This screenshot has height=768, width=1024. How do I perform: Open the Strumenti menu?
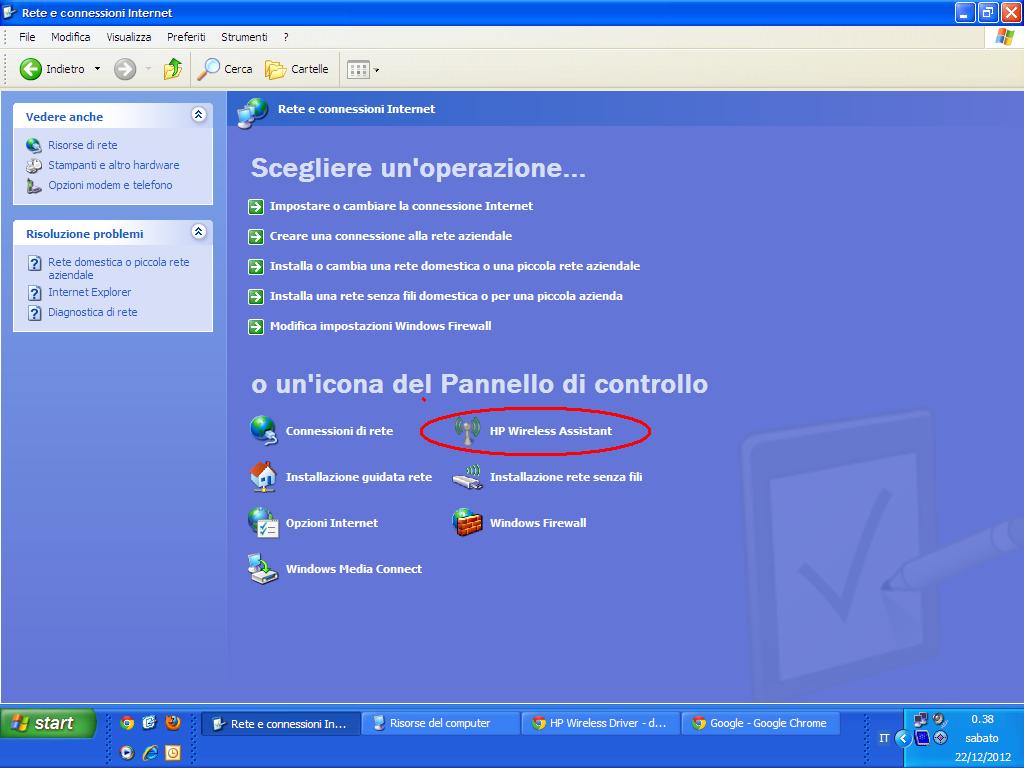point(244,37)
